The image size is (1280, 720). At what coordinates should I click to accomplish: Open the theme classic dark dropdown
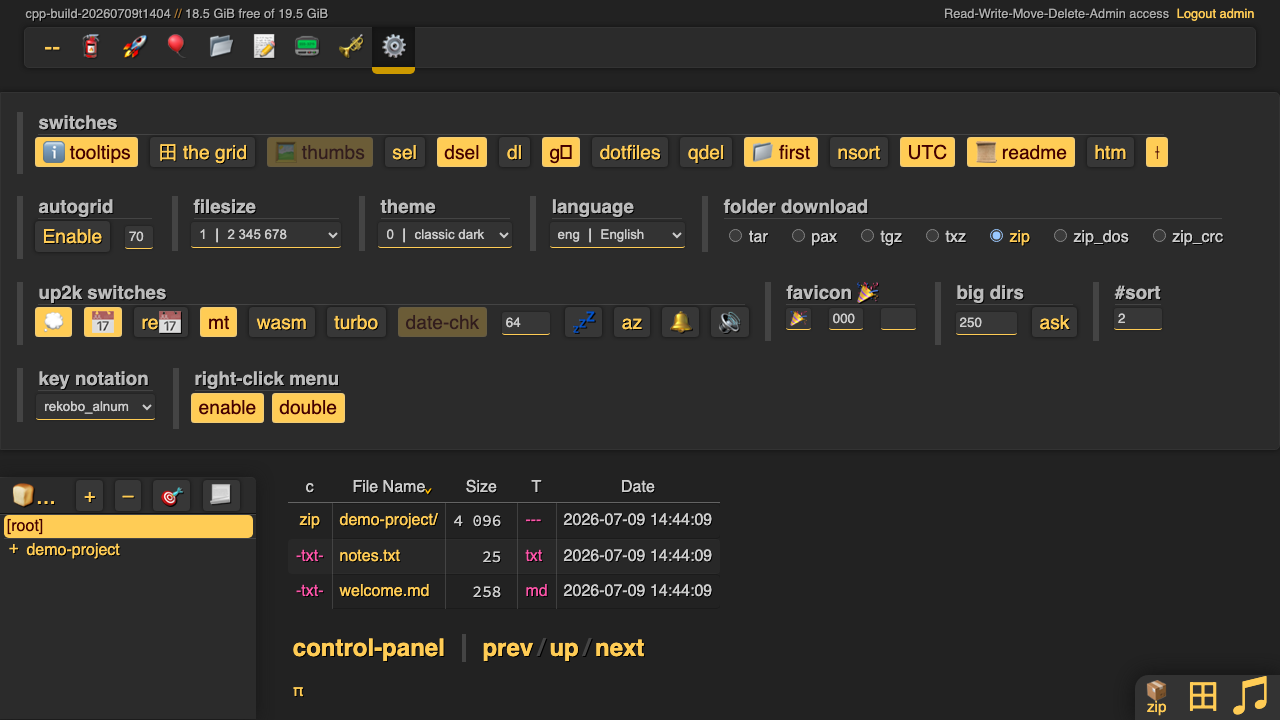pos(445,235)
